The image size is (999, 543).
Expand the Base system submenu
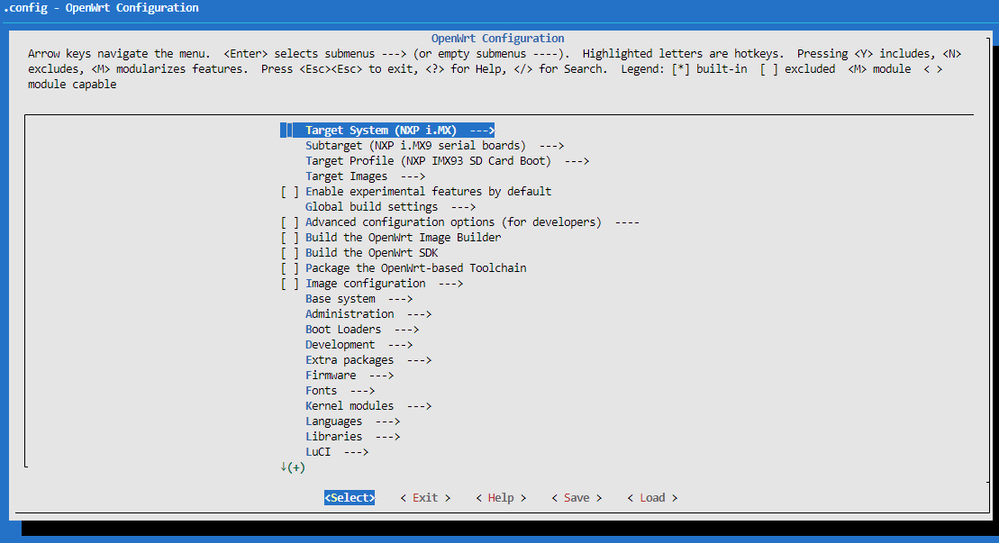[x=359, y=298]
